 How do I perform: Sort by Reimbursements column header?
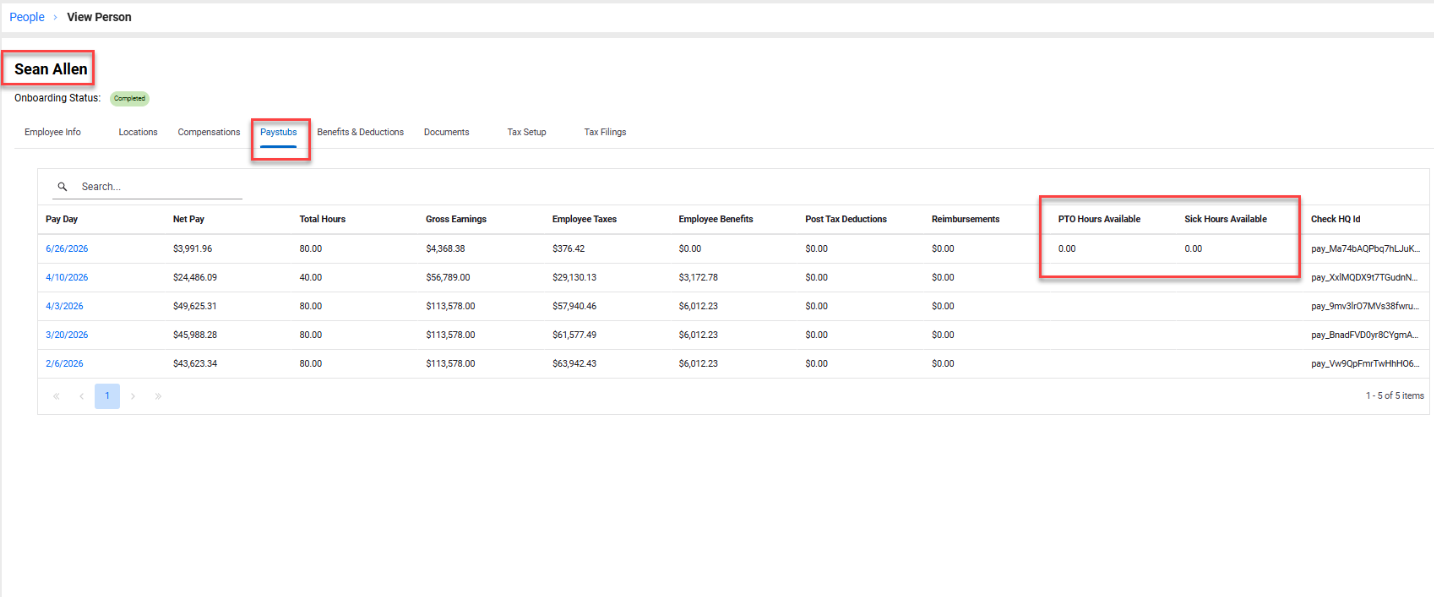click(x=965, y=219)
